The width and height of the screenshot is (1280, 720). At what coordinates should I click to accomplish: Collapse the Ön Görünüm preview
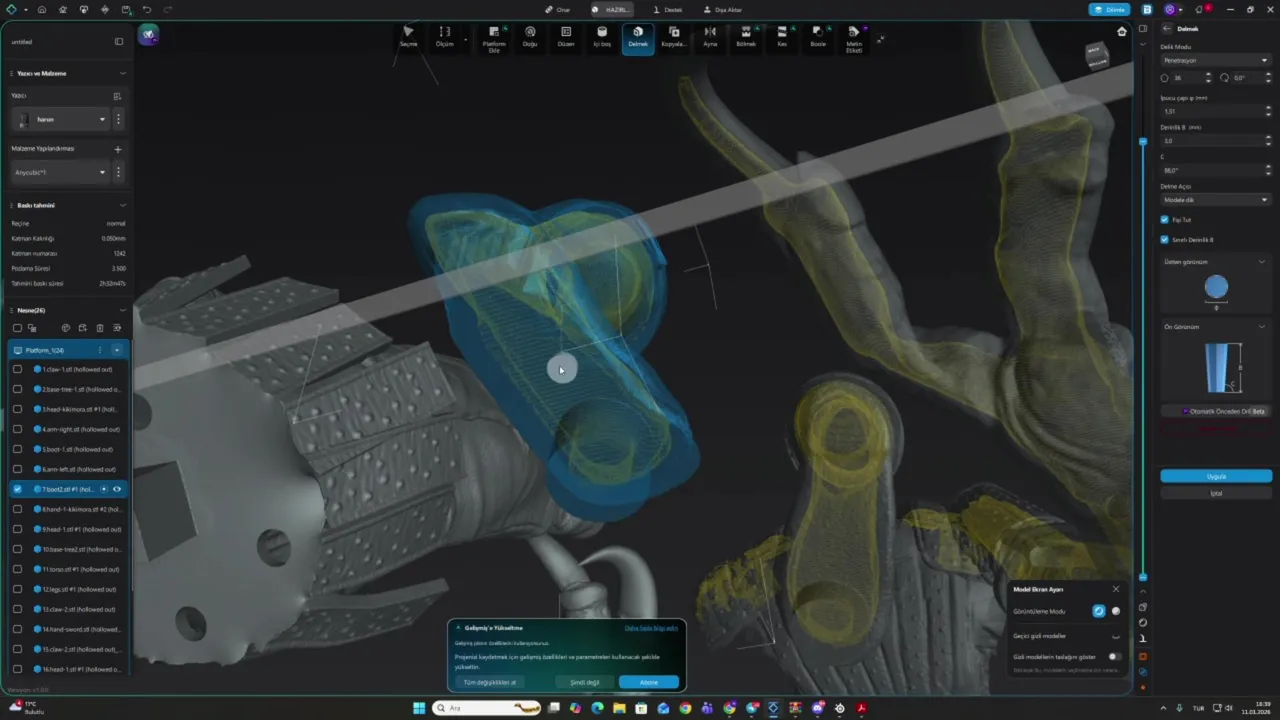pos(1262,327)
